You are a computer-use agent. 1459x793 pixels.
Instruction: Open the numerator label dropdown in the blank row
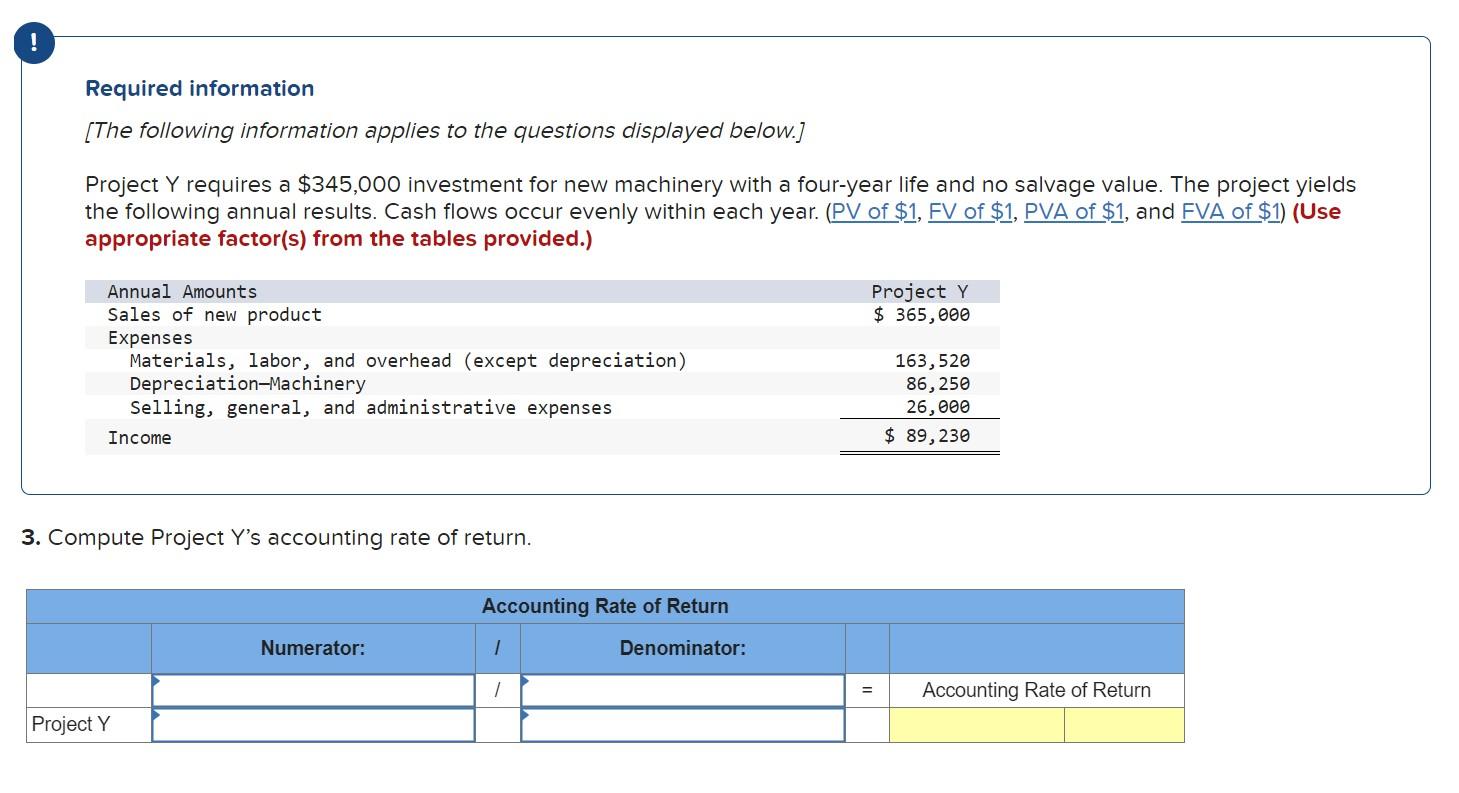313,690
